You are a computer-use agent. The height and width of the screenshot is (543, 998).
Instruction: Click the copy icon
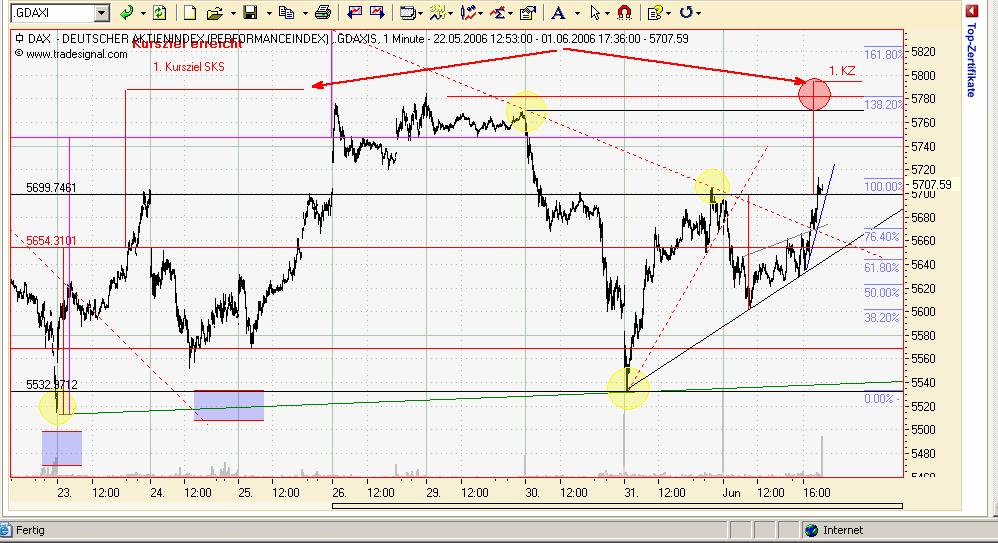[286, 12]
